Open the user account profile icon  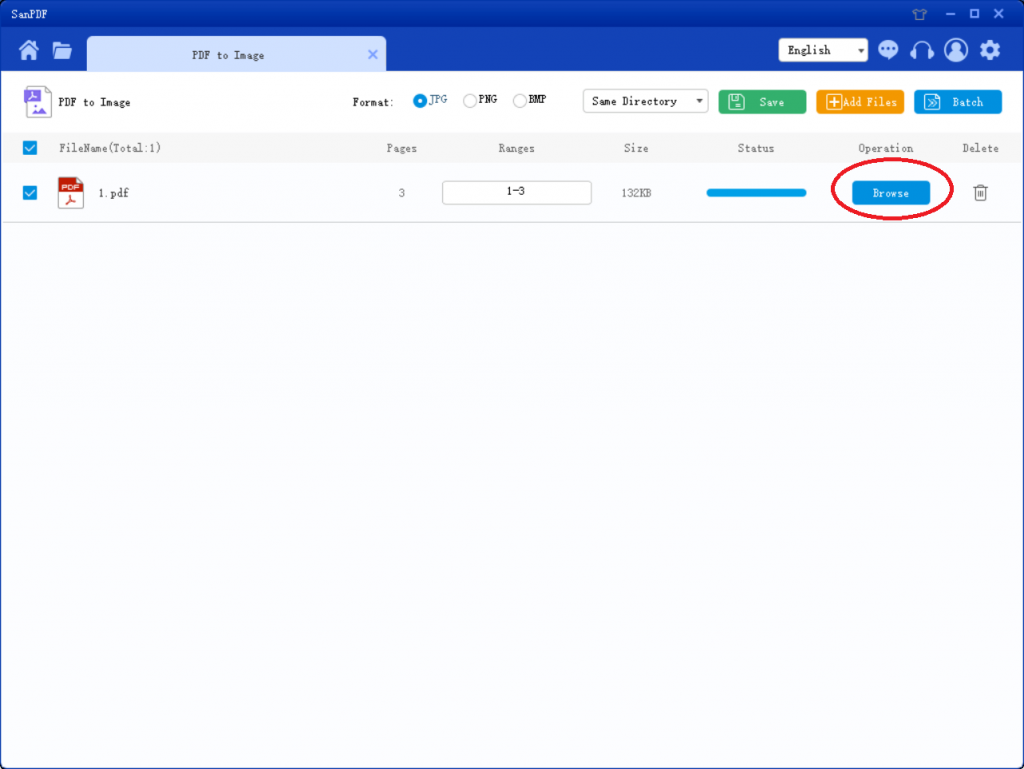956,50
